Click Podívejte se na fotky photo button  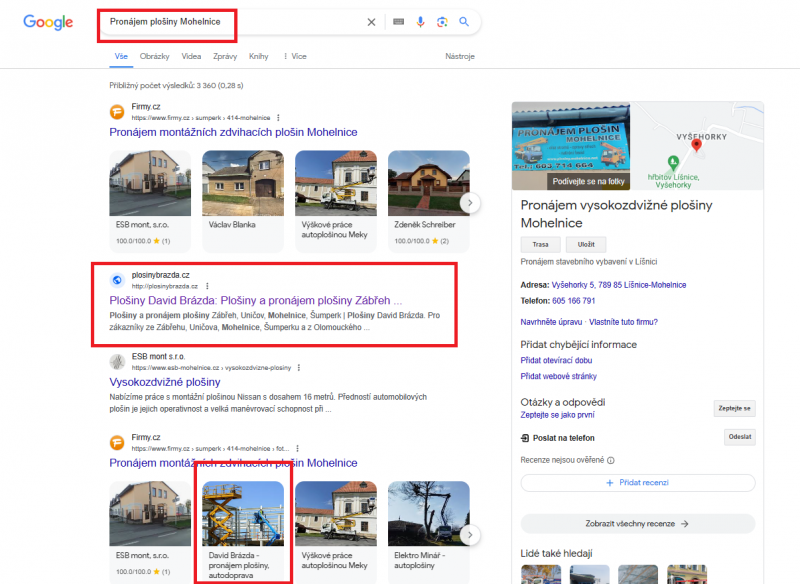[x=588, y=181]
